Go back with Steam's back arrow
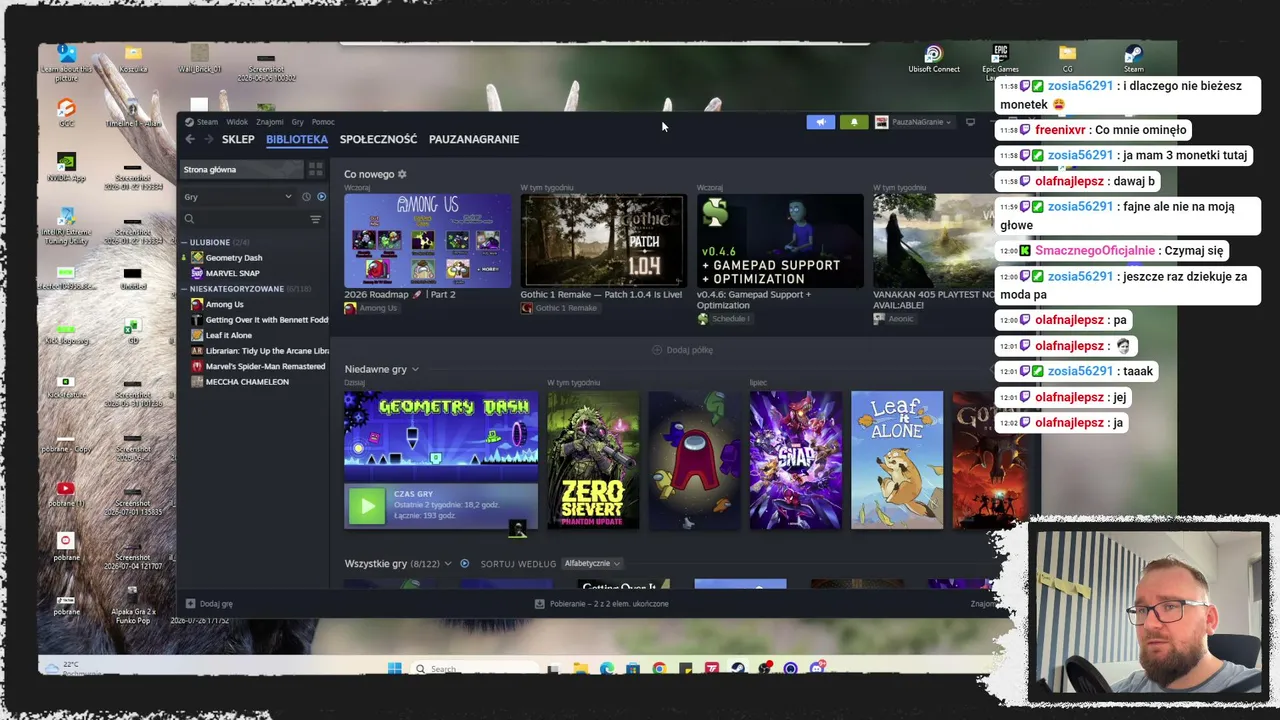This screenshot has width=1280, height=720. pyautogui.click(x=190, y=139)
